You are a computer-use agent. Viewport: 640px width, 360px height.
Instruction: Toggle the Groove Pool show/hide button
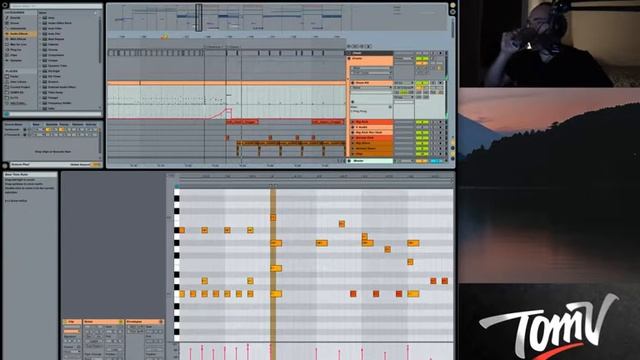(x=5, y=165)
